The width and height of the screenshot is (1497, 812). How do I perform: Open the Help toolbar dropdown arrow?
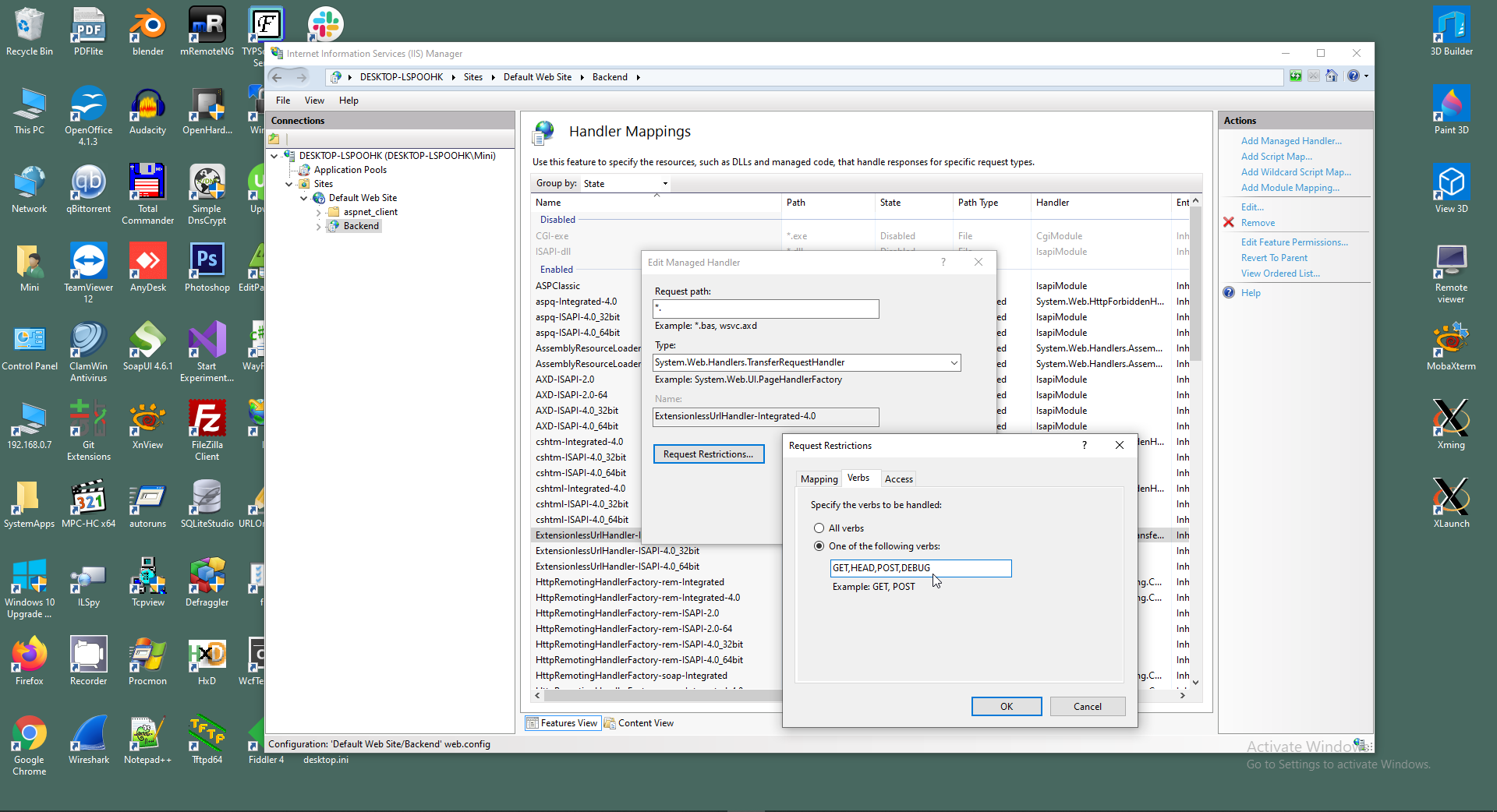click(1366, 76)
